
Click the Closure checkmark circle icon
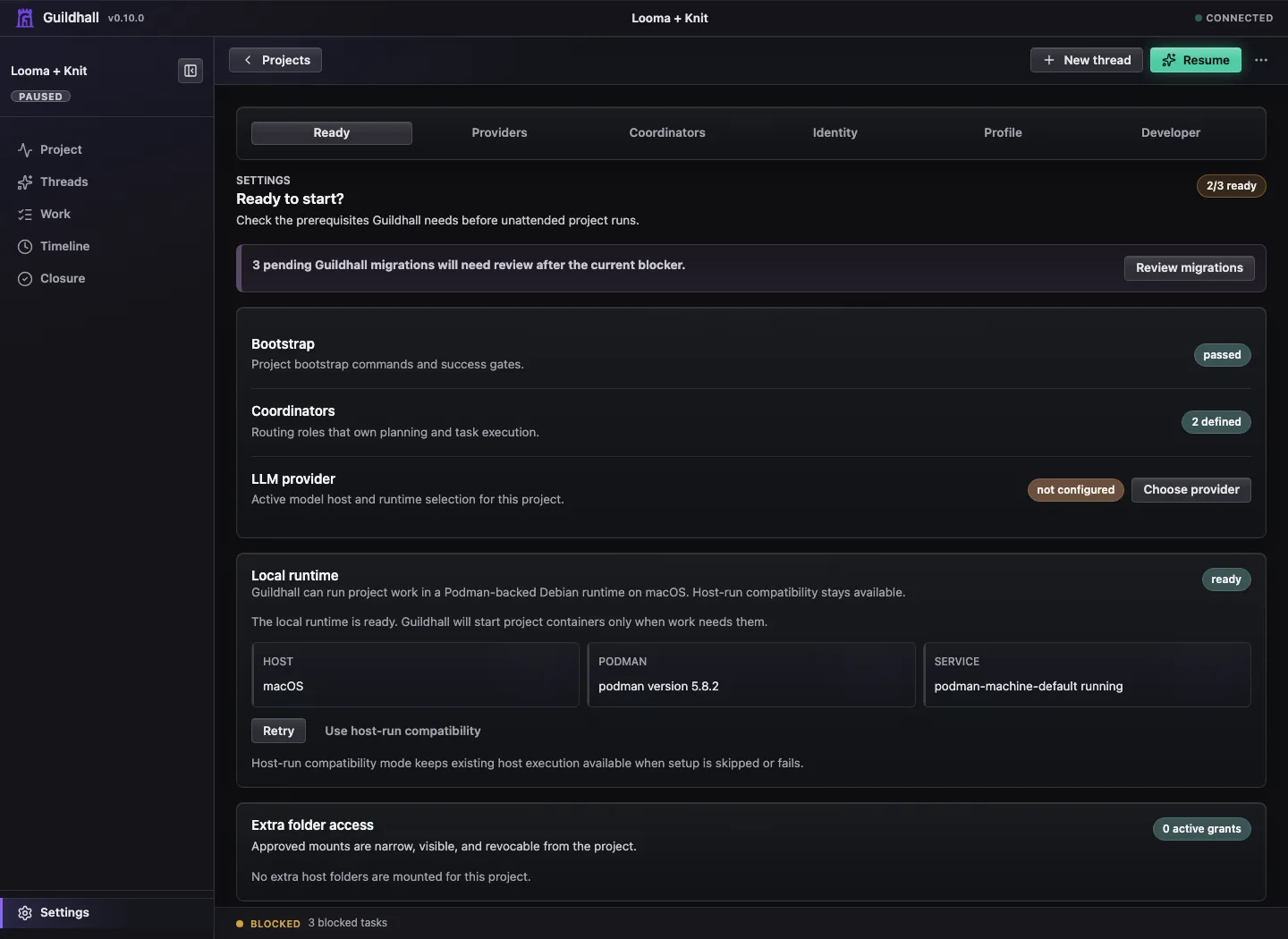tap(25, 278)
